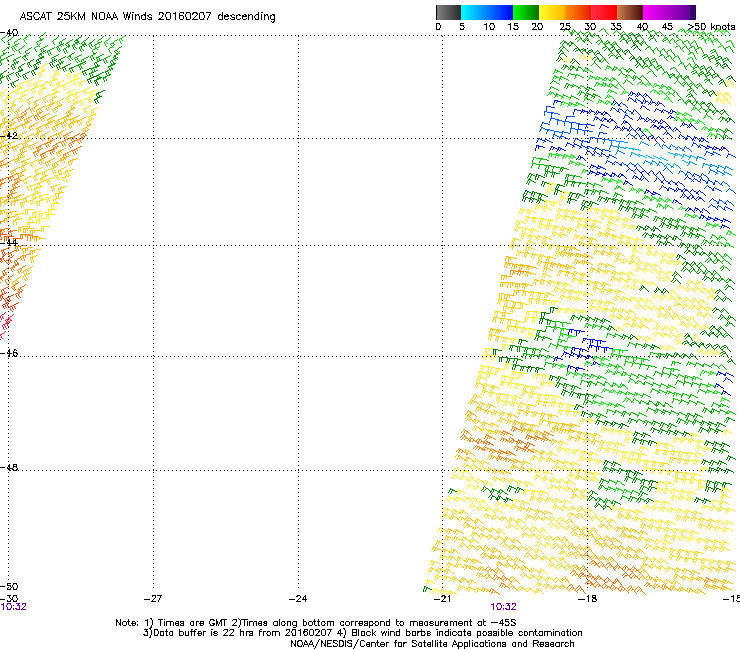Click the '>50 knots' legend label
740x650 pixels.
(x=711, y=27)
